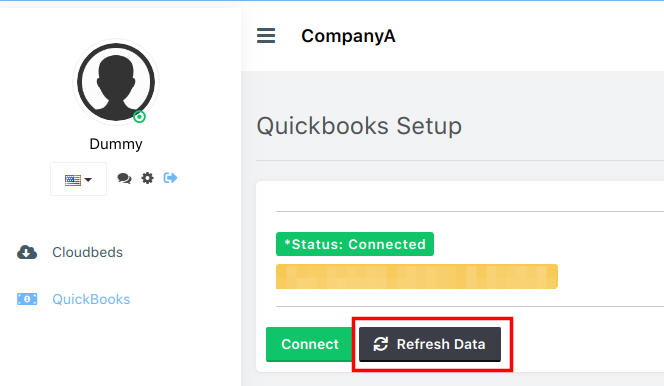Click the refresh arrows icon

click(x=381, y=344)
